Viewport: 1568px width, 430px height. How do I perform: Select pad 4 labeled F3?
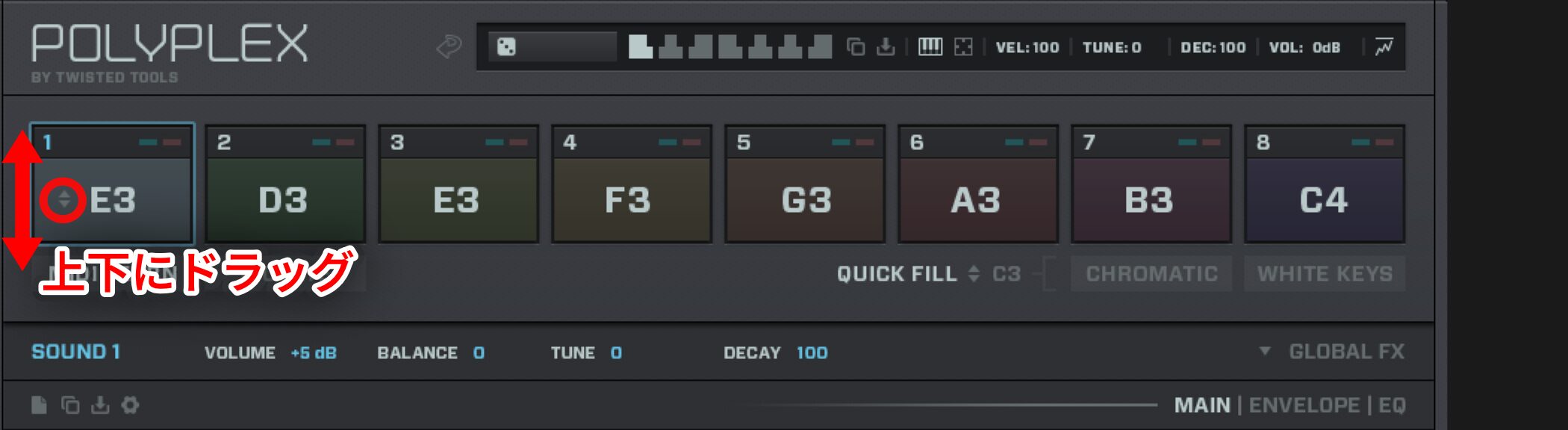click(632, 184)
